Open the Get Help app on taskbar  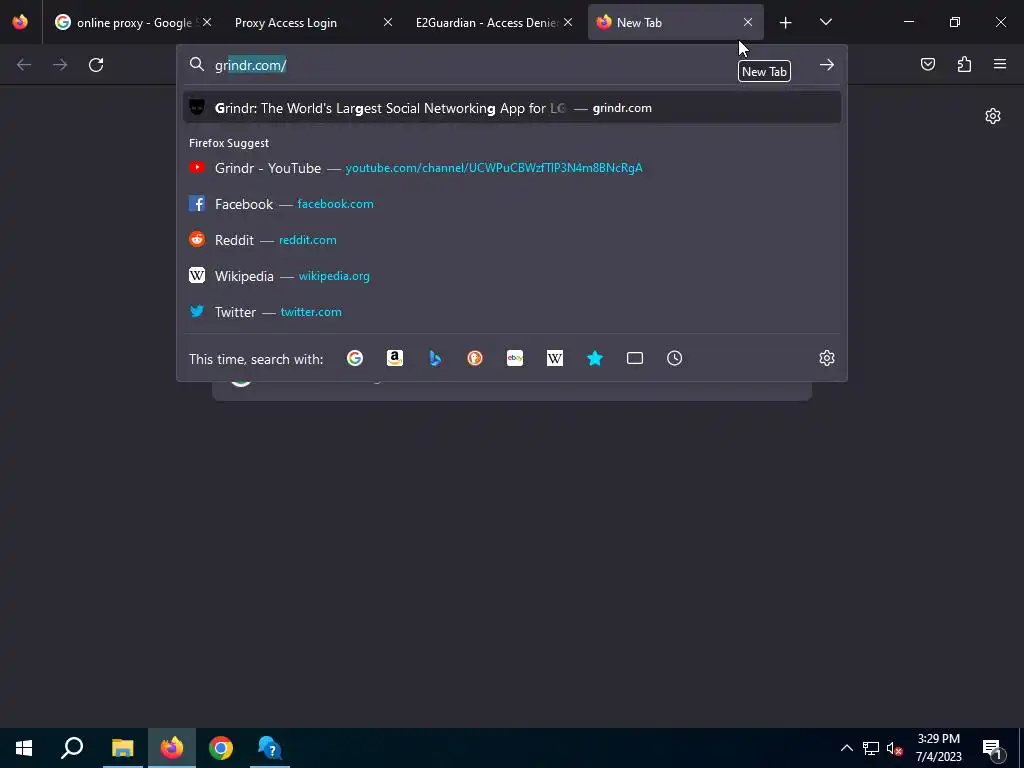270,748
